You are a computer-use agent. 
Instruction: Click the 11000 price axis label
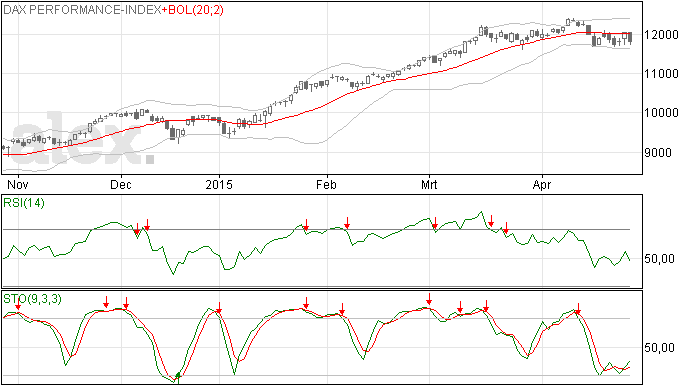coord(661,74)
